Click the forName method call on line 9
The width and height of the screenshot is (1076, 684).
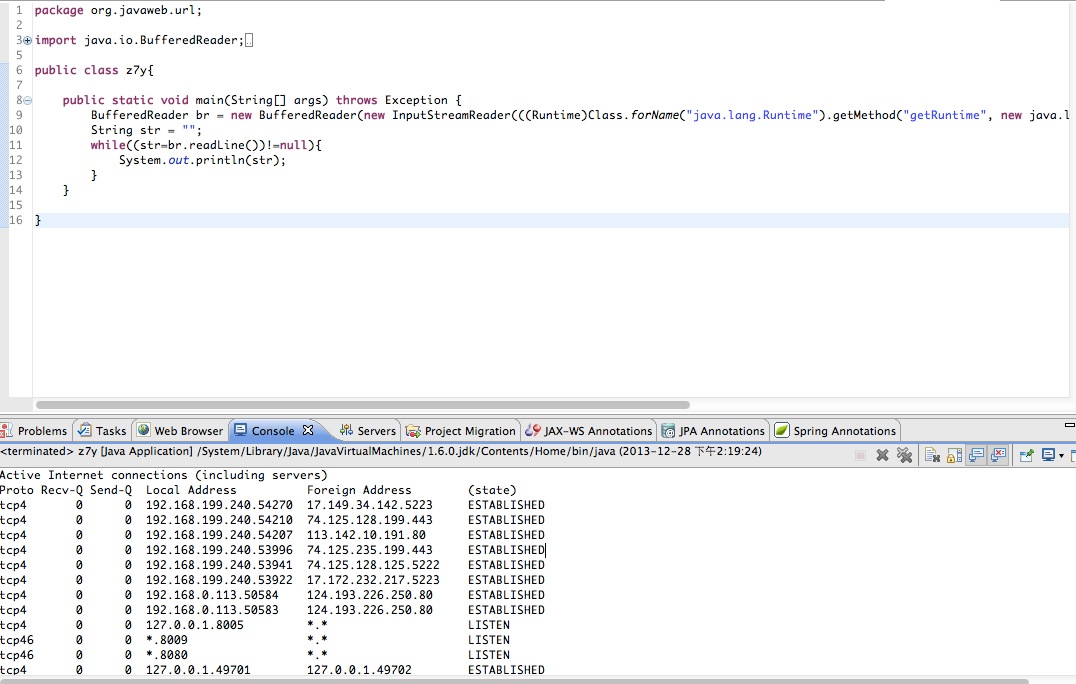tap(655, 115)
